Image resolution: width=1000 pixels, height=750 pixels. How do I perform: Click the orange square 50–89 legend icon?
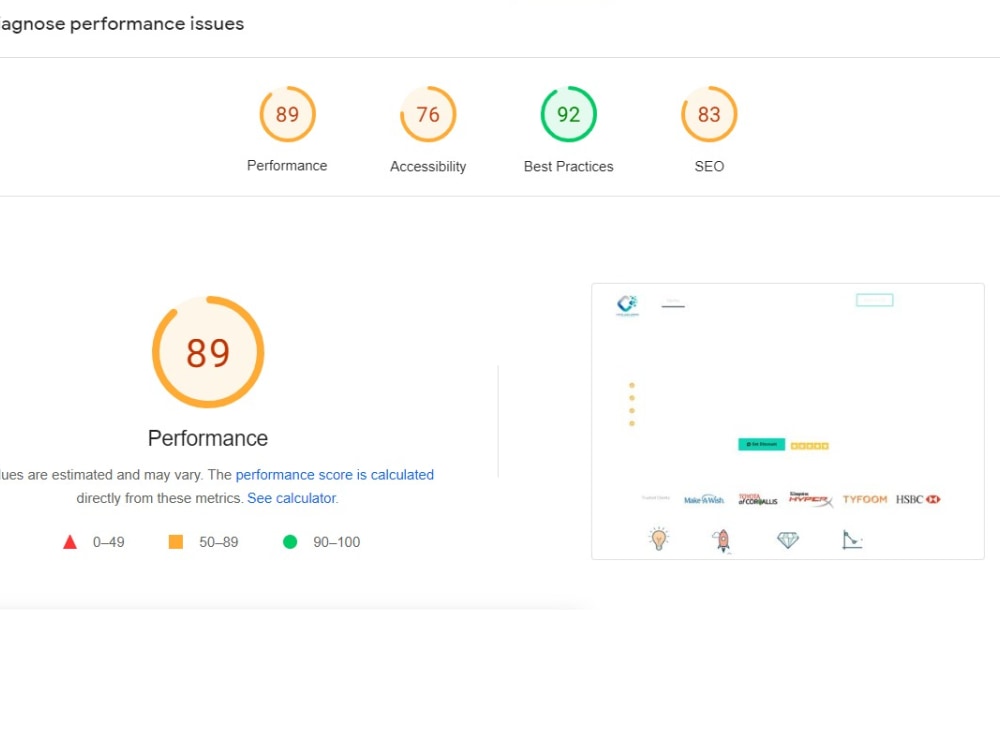(x=175, y=542)
